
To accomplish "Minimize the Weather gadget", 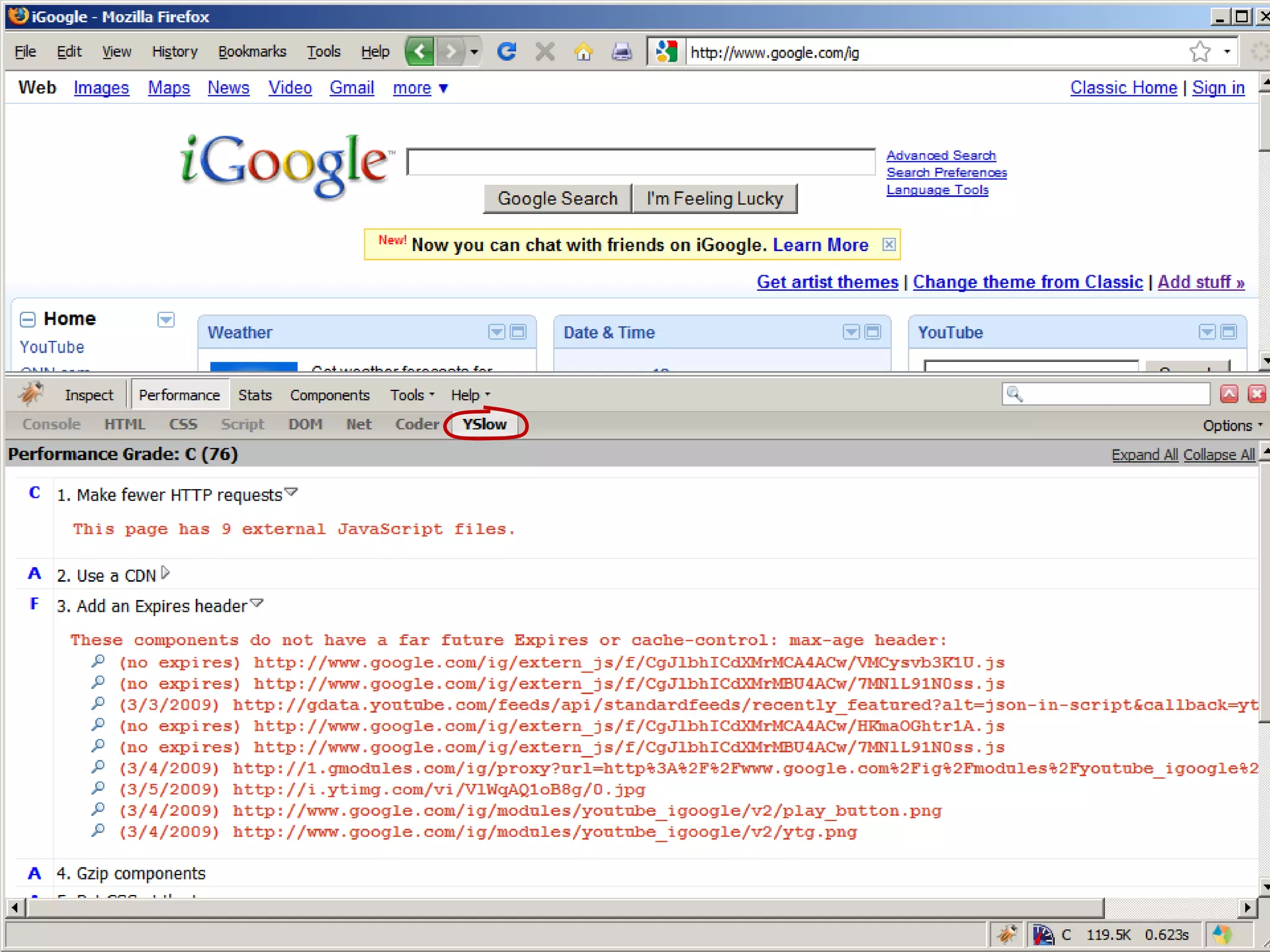I will 518,332.
